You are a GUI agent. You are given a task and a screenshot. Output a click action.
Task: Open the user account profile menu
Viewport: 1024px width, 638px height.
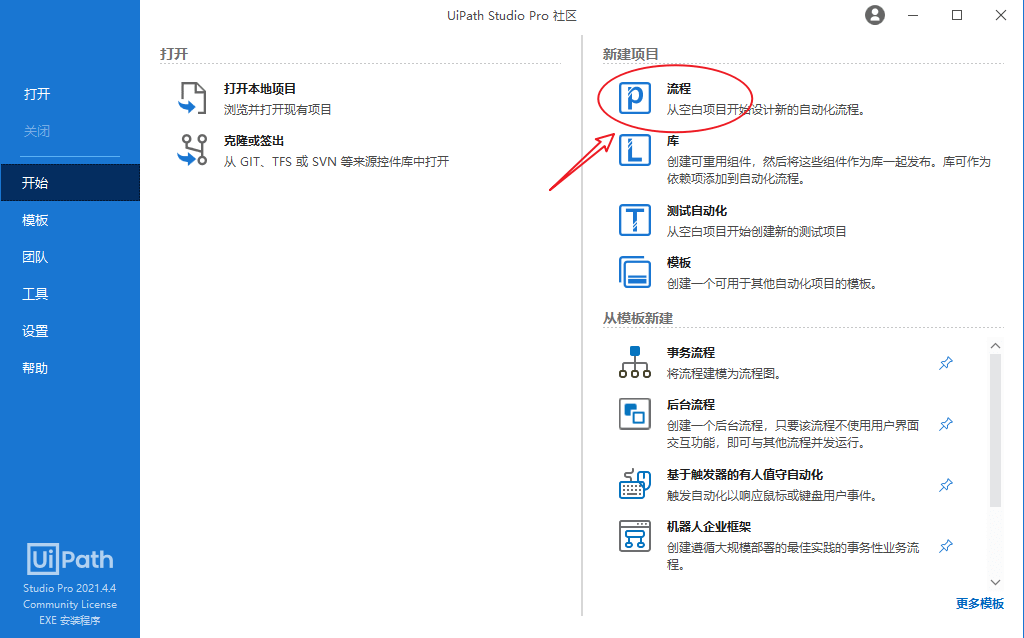point(875,15)
